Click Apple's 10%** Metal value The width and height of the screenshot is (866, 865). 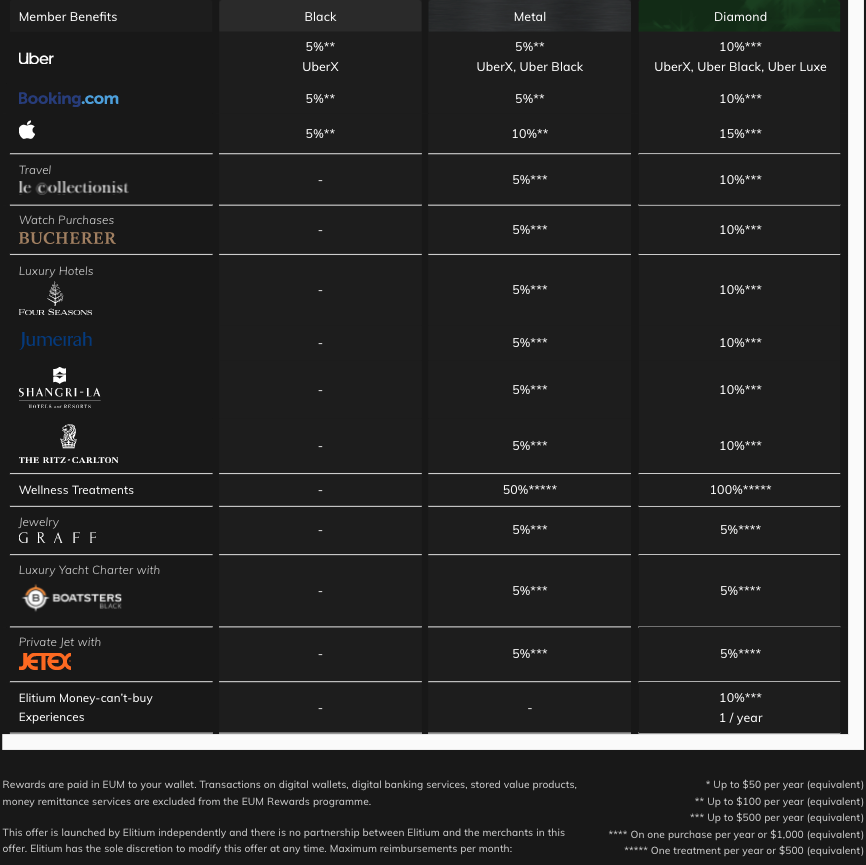(530, 134)
